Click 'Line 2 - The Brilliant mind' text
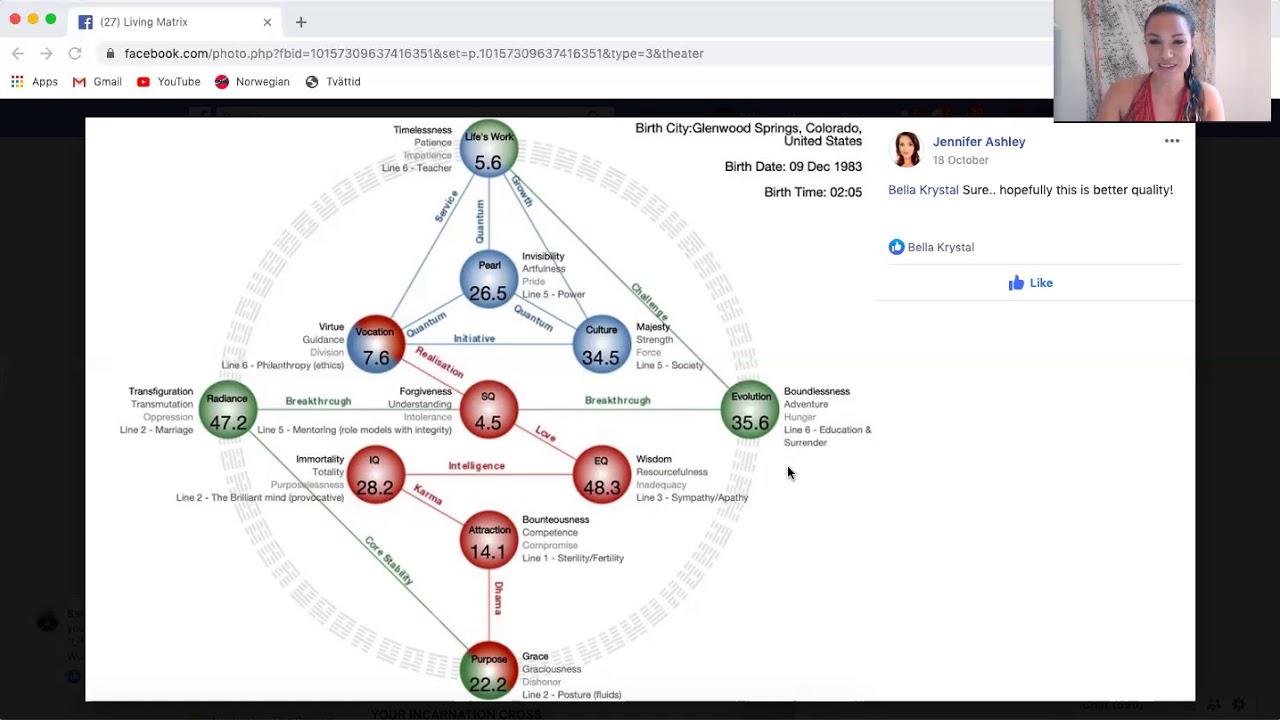The width and height of the screenshot is (1280, 720). coord(260,498)
